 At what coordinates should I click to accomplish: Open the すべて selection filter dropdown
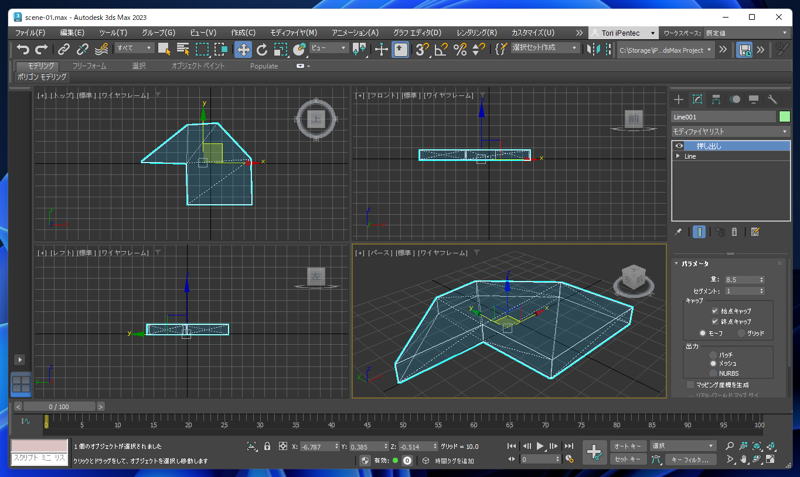coord(134,48)
